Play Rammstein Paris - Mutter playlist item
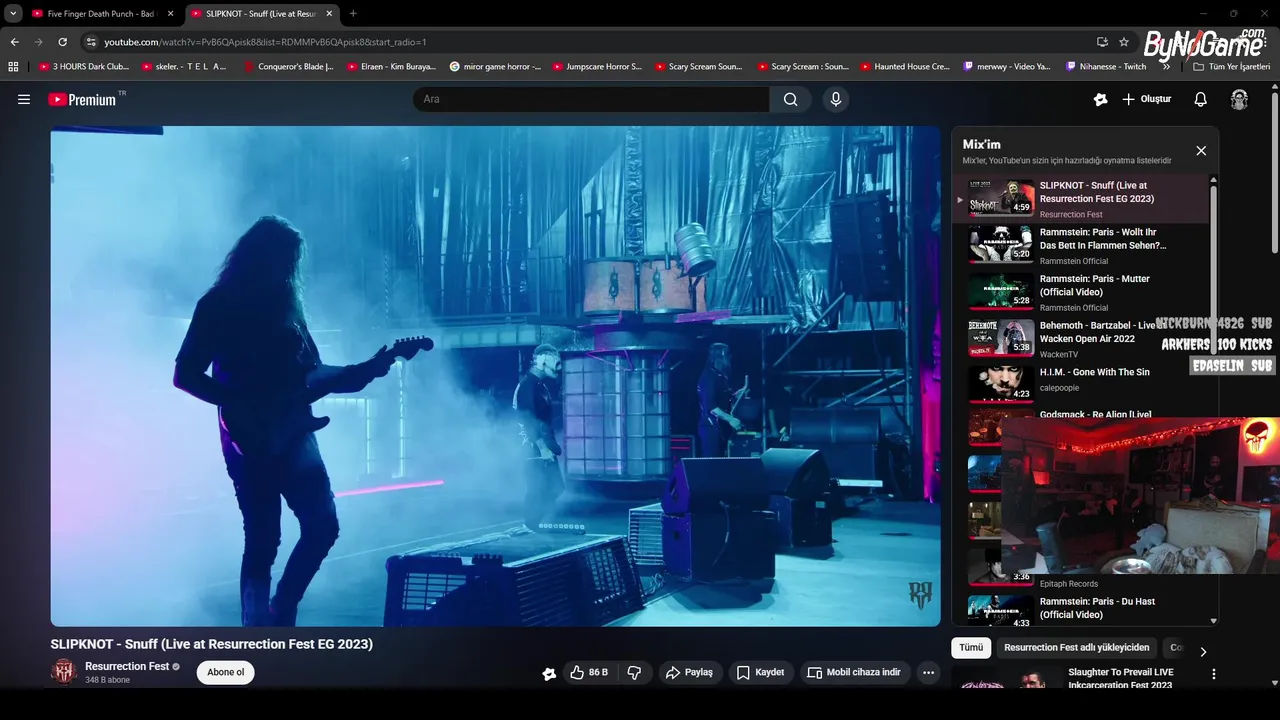The height and width of the screenshot is (720, 1280). (x=1080, y=292)
